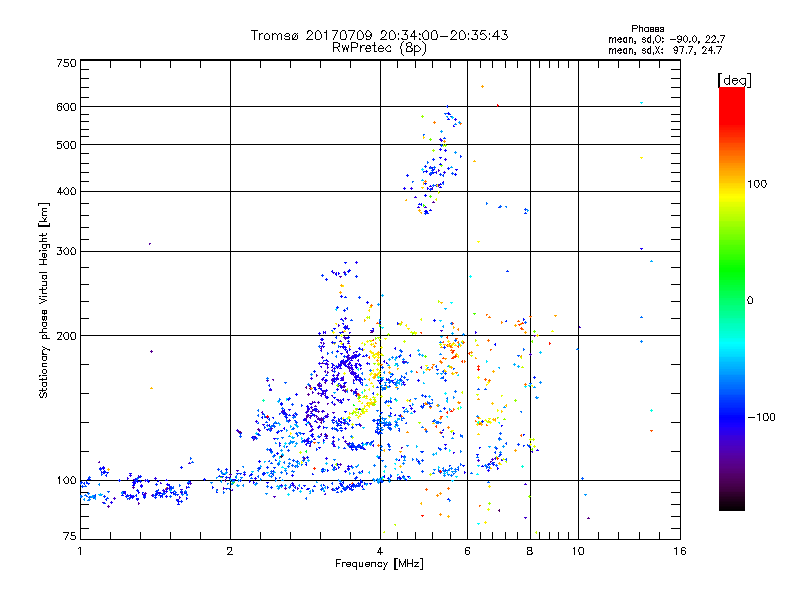This screenshot has width=800, height=600.
Task: Select the 'mean, sd,O: -90.0, 22.7' line
Action: [666, 39]
